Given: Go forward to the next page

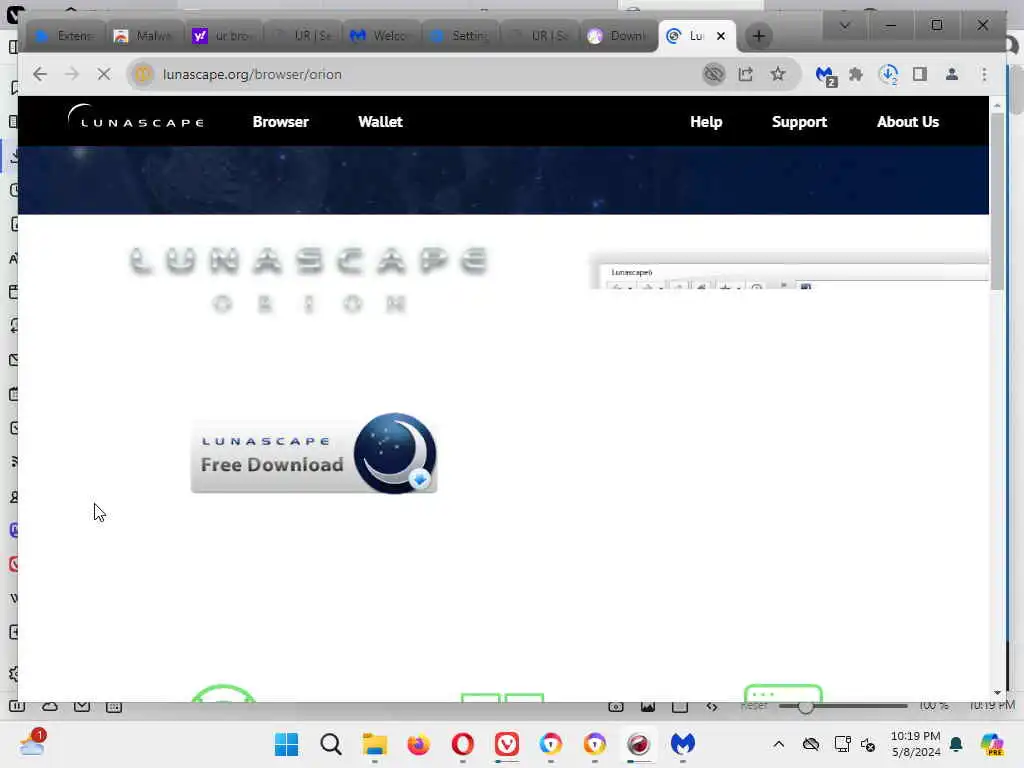Looking at the screenshot, I should 72,74.
